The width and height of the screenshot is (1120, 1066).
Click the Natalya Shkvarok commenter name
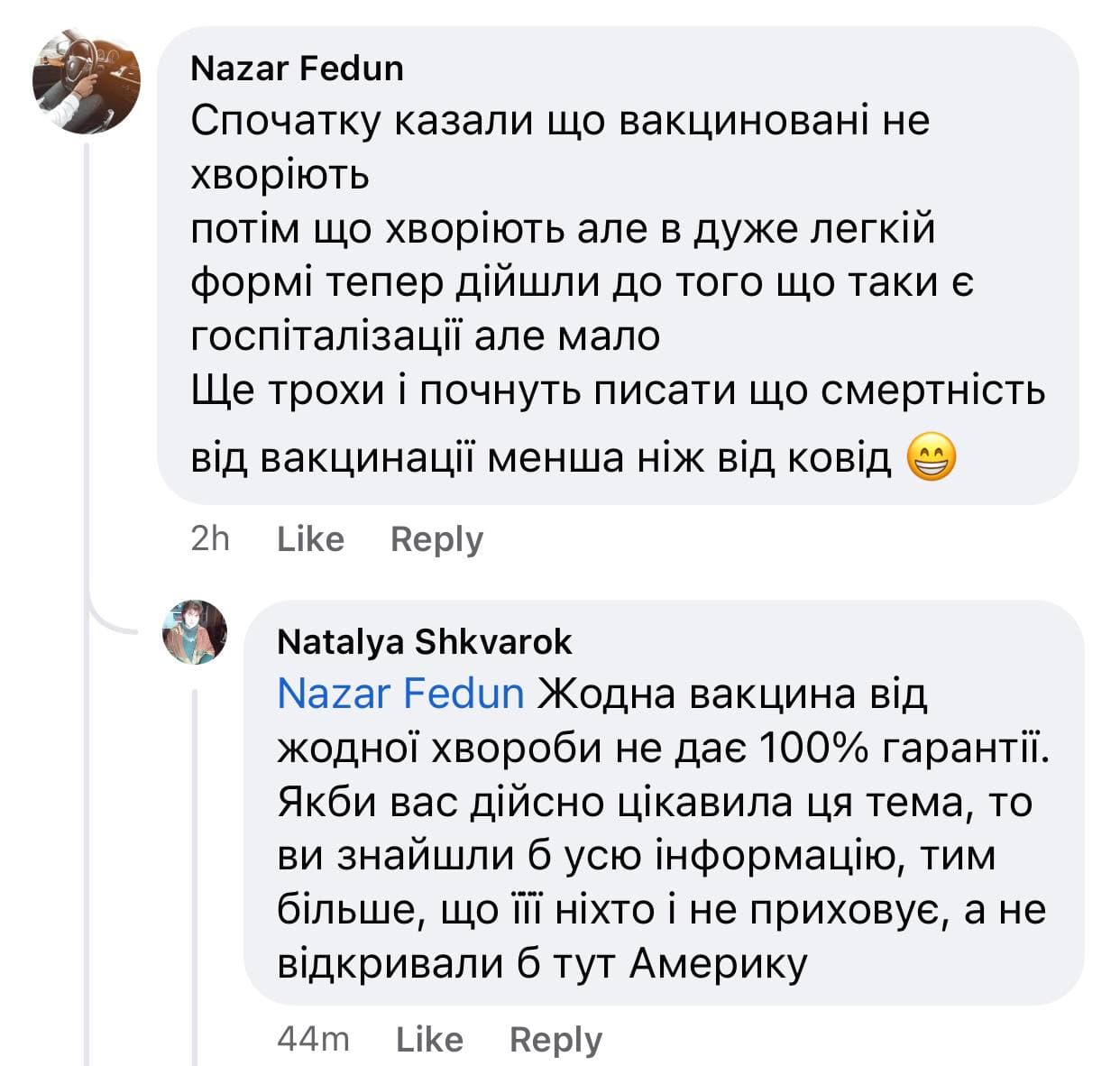click(425, 642)
